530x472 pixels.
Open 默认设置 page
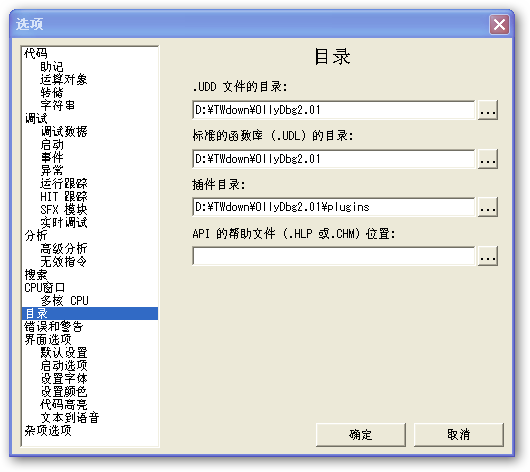pyautogui.click(x=64, y=352)
